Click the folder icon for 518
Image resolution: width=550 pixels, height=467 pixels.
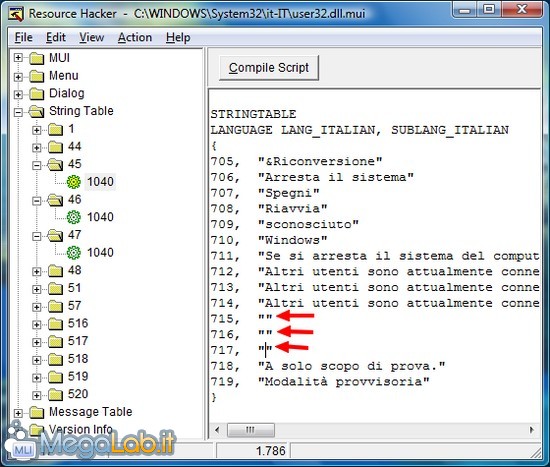[55, 359]
